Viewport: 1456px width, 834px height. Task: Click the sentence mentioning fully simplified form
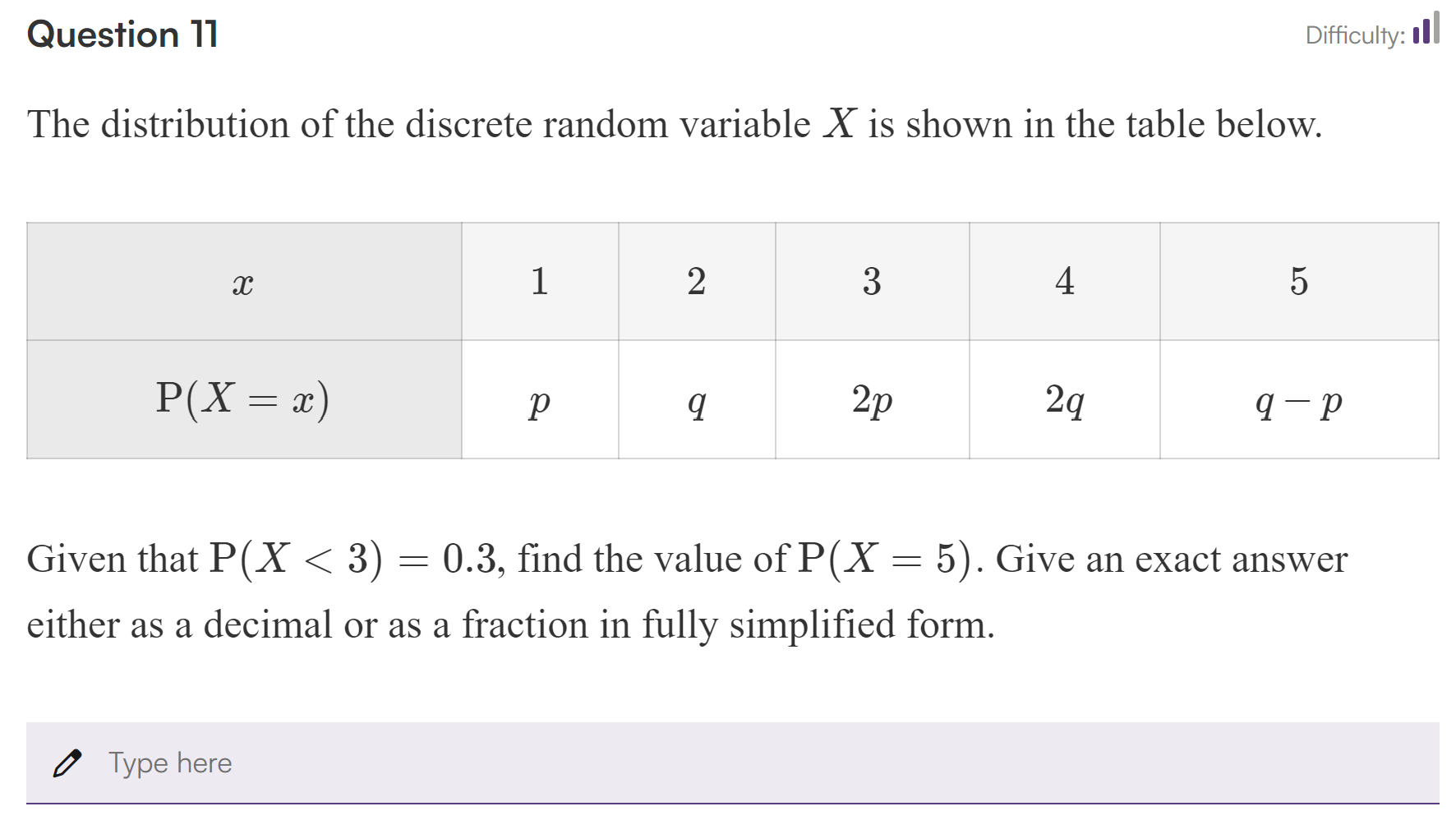click(509, 624)
